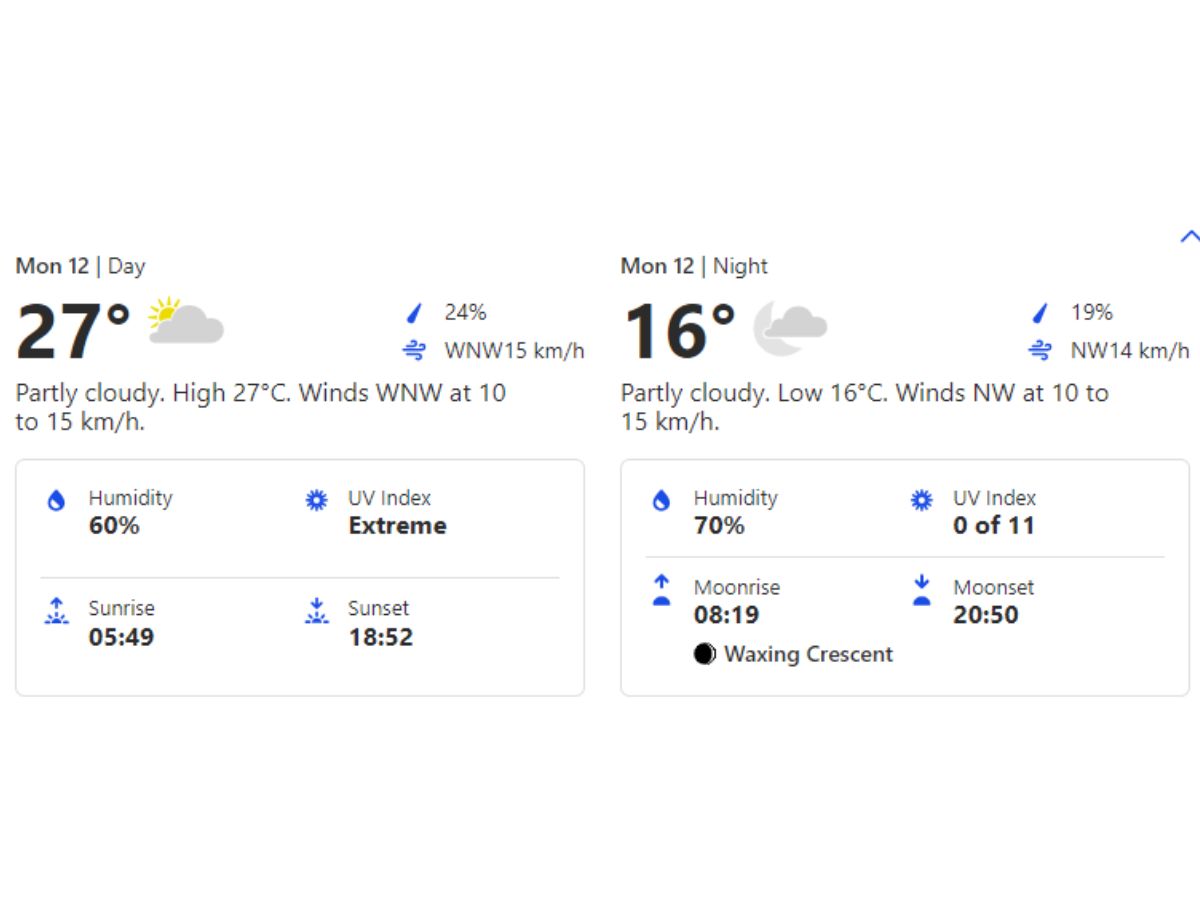Click the Extreme UV Index value
Image resolution: width=1200 pixels, height=900 pixels.
[398, 525]
